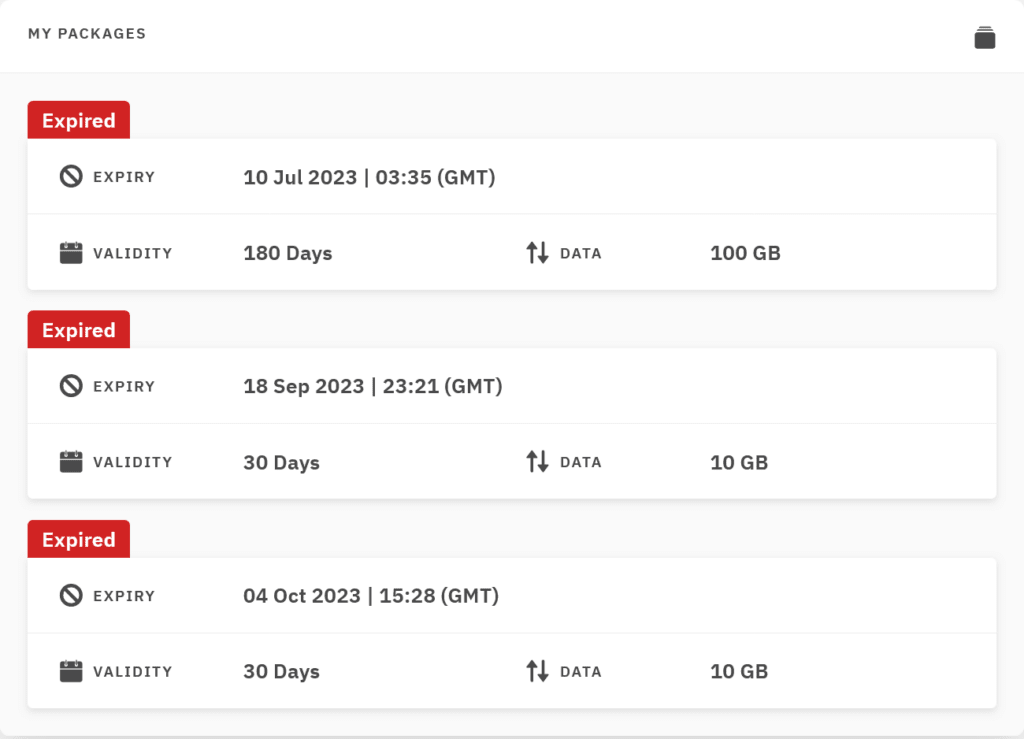
Task: Click the validity calendar icon in the second package
Action: point(71,462)
